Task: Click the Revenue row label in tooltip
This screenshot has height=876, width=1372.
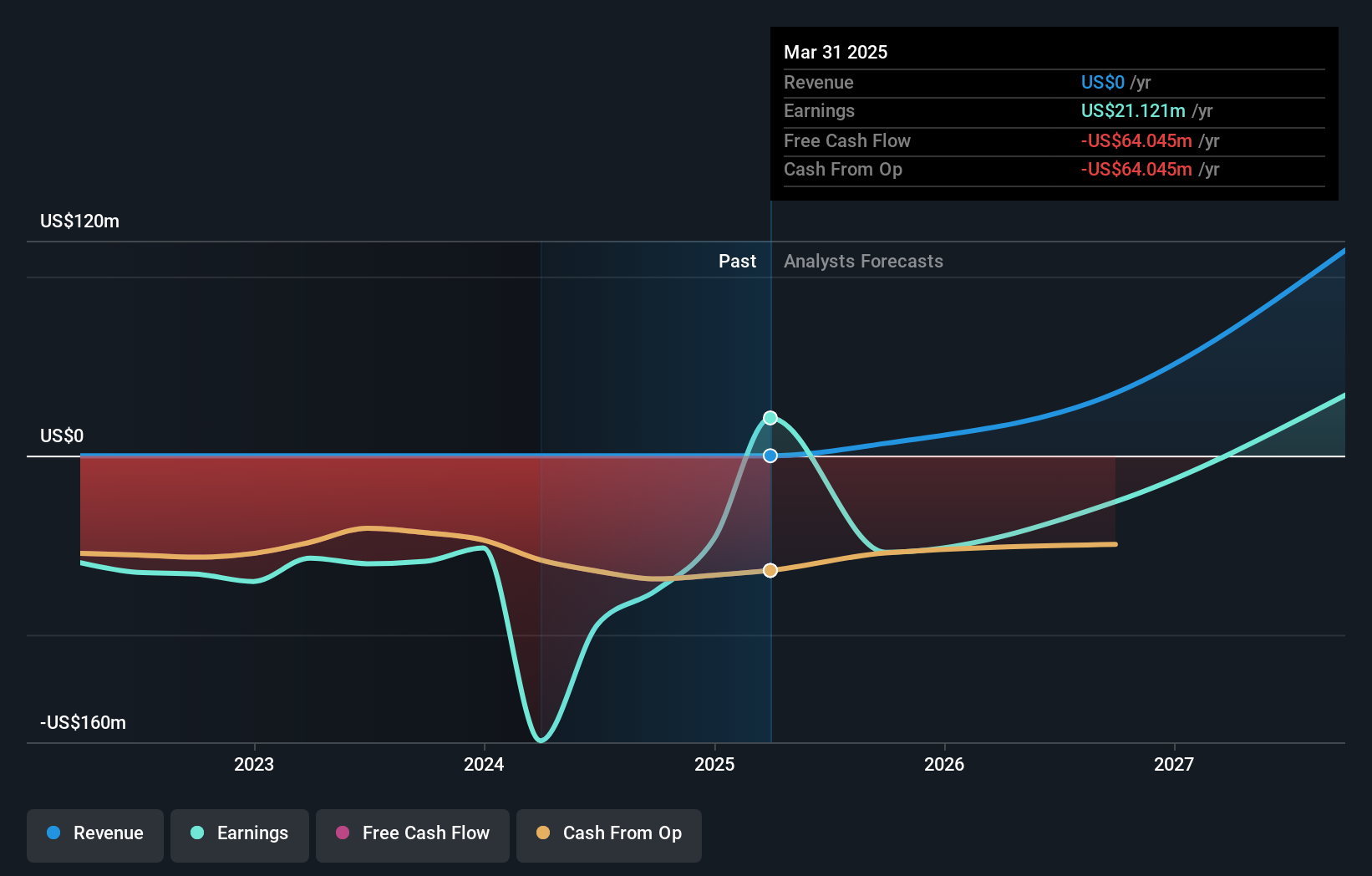Action: [819, 83]
